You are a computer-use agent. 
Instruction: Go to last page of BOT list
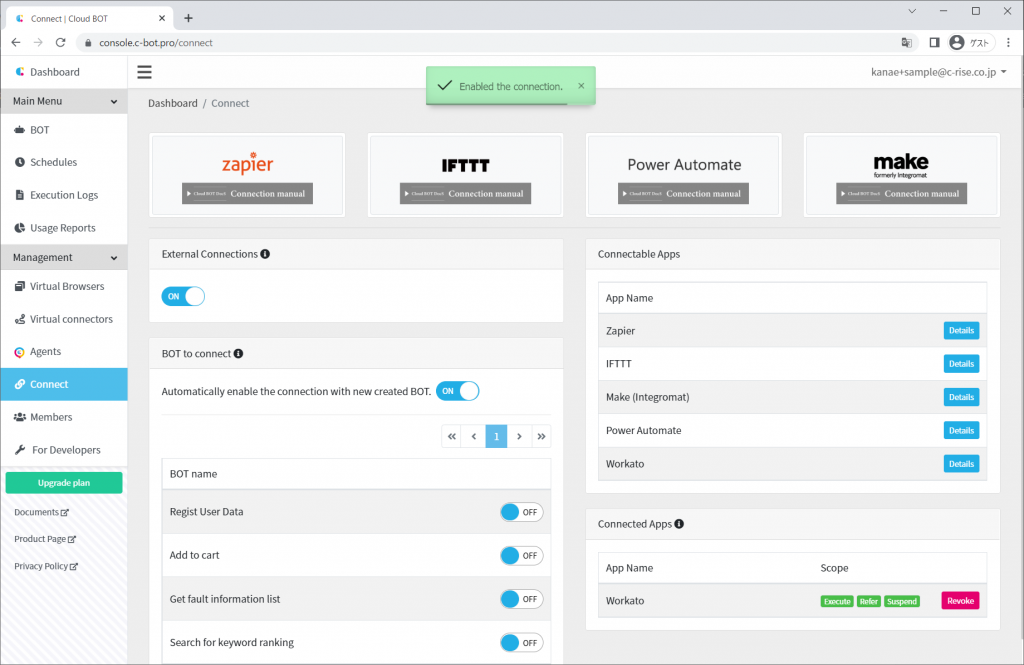541,436
